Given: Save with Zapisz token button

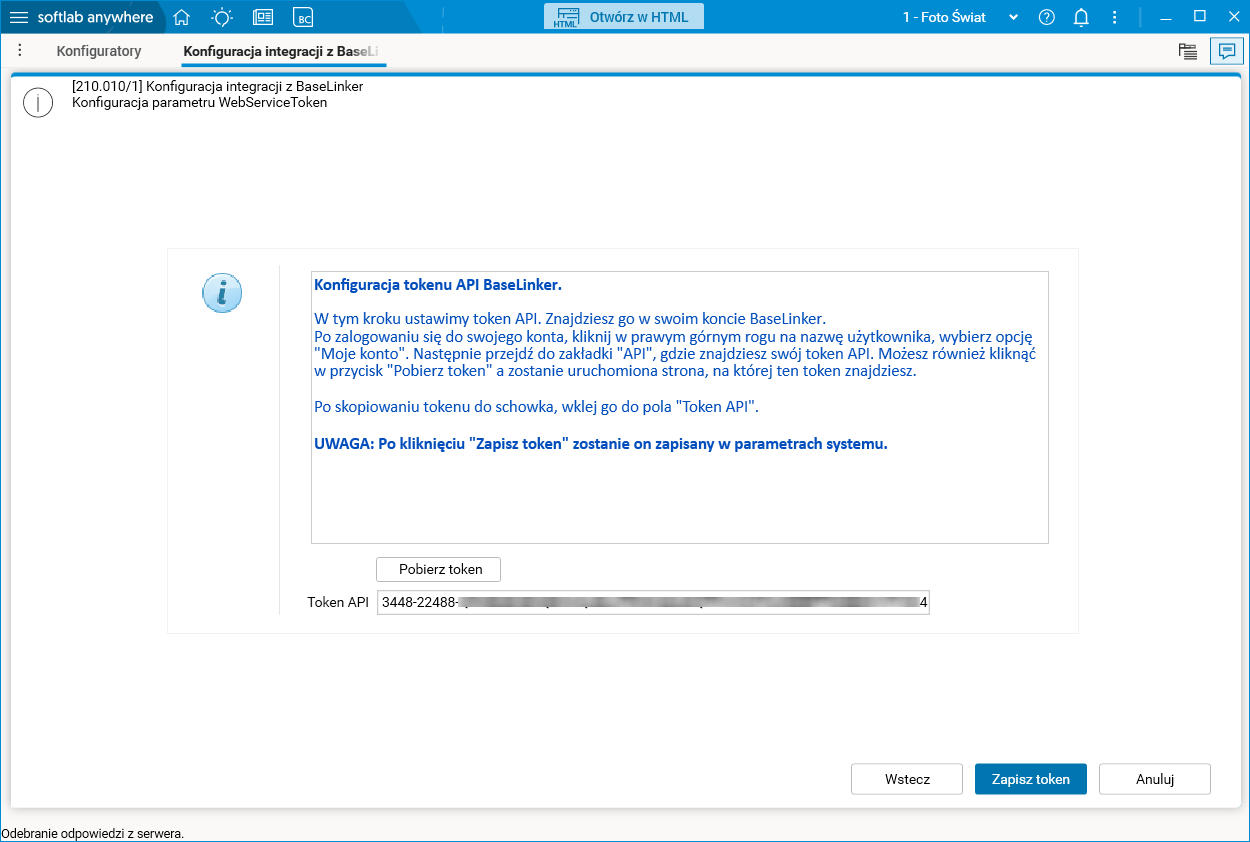Looking at the screenshot, I should click(x=1031, y=779).
